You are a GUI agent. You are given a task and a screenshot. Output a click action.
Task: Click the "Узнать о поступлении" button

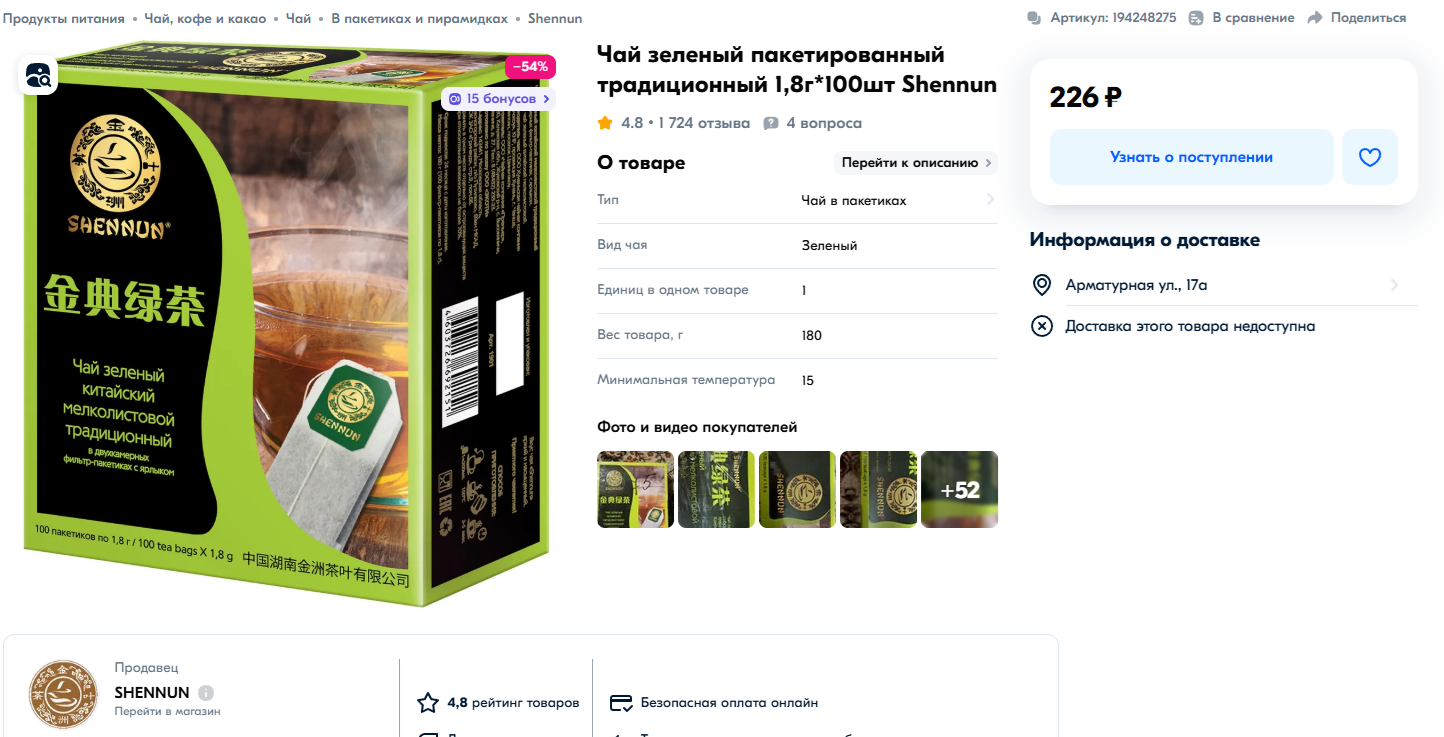coord(1191,157)
